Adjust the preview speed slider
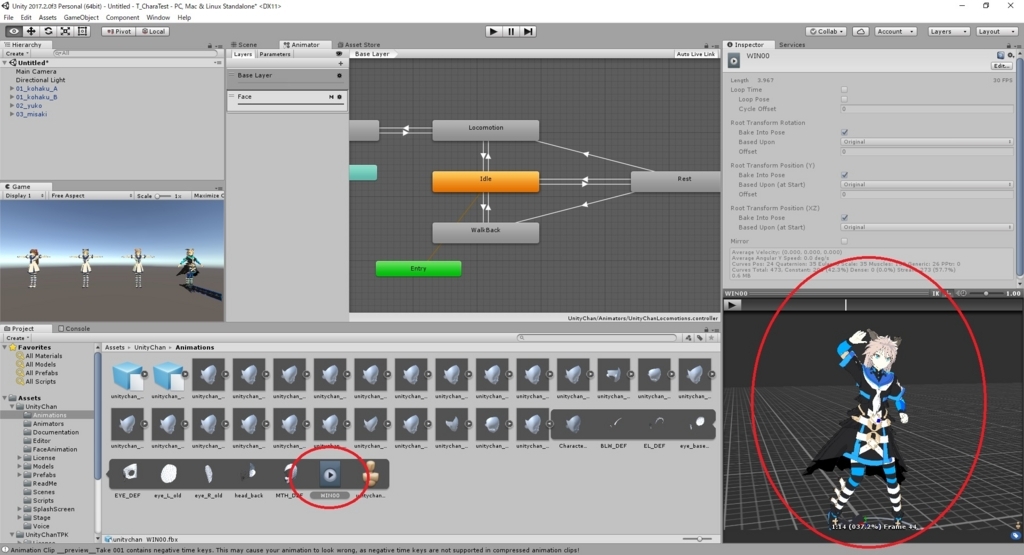The image size is (1024, 555). (985, 294)
